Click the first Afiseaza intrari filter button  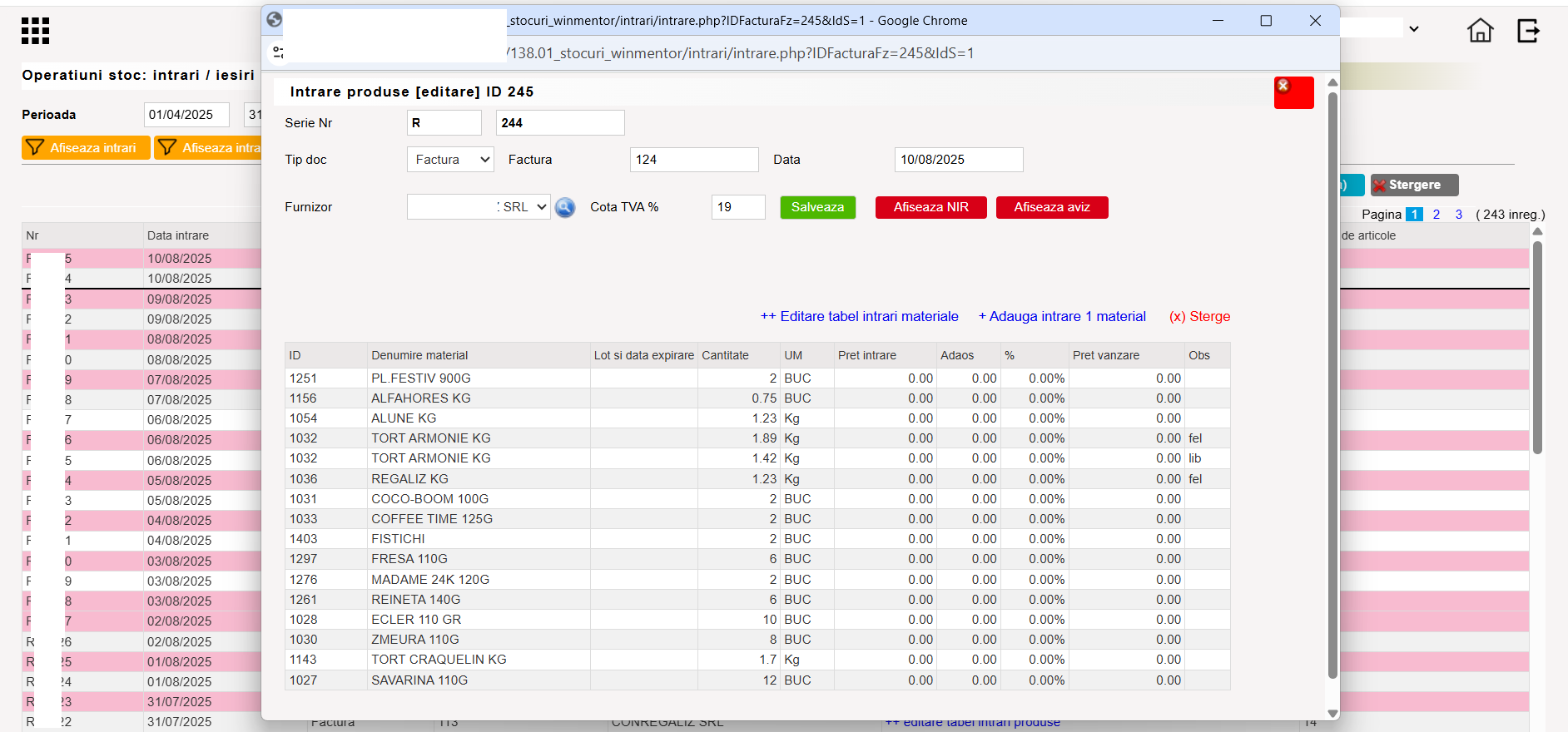click(x=86, y=147)
